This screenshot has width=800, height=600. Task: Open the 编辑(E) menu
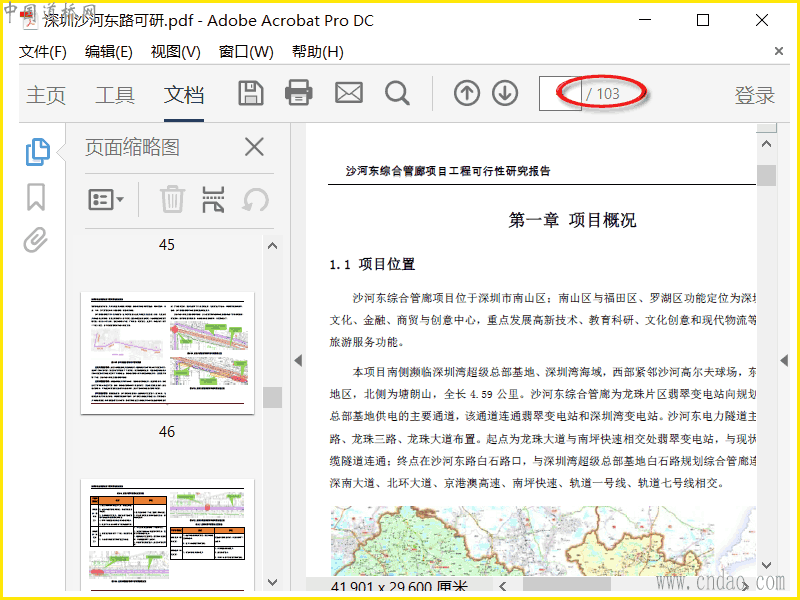click(109, 52)
